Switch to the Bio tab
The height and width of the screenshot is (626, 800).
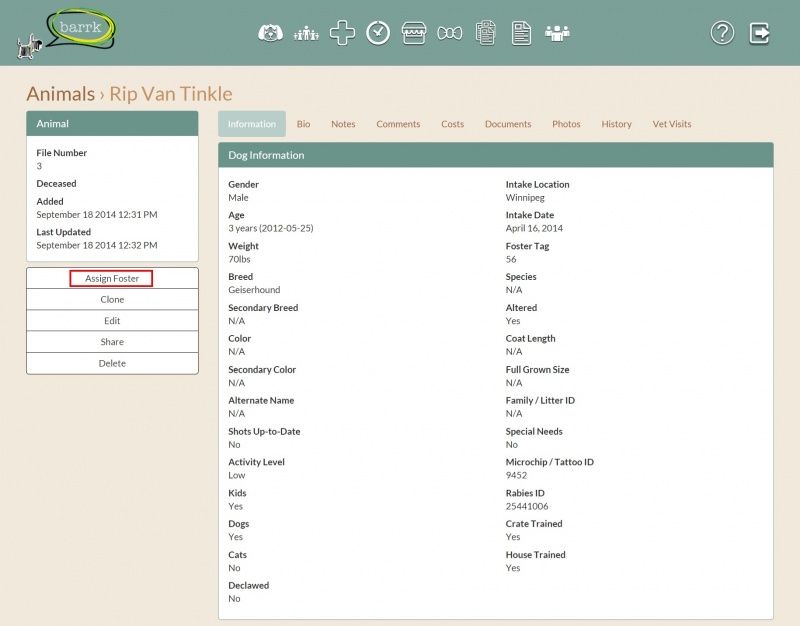[304, 124]
